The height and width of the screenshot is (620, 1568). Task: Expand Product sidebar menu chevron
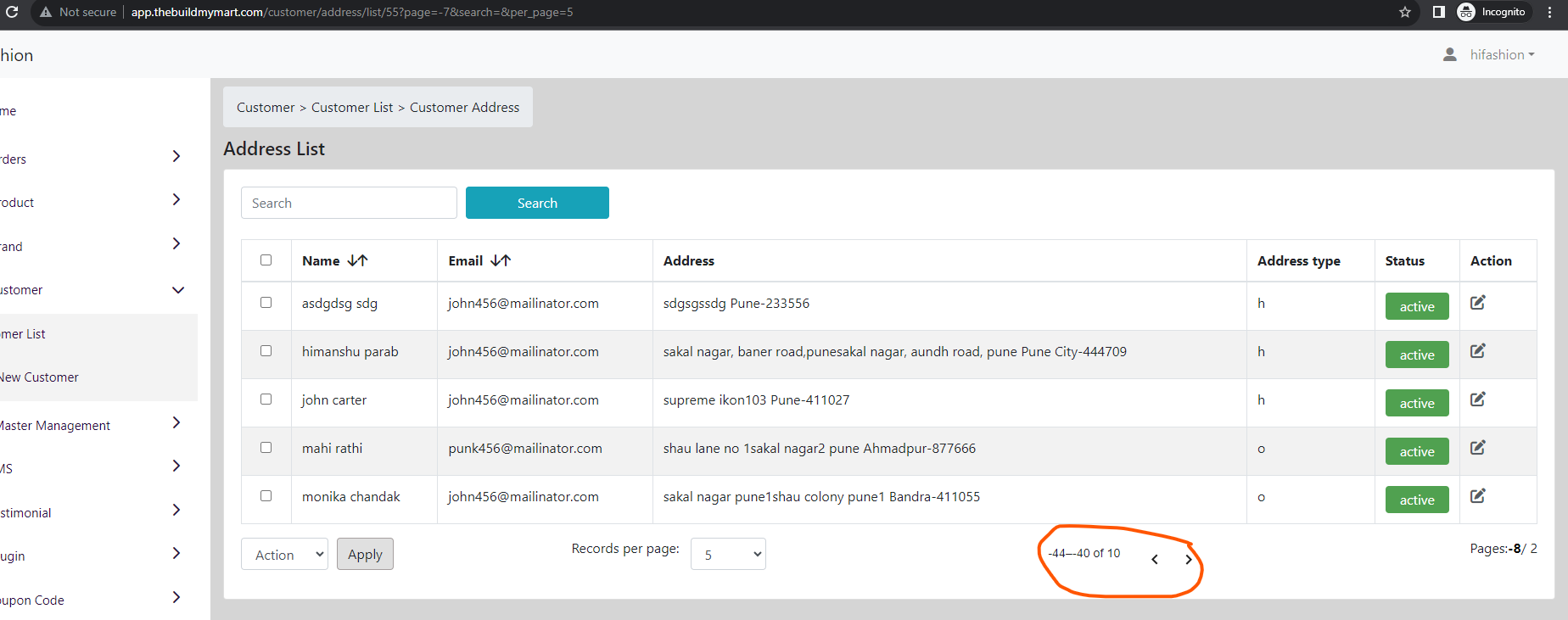point(176,199)
